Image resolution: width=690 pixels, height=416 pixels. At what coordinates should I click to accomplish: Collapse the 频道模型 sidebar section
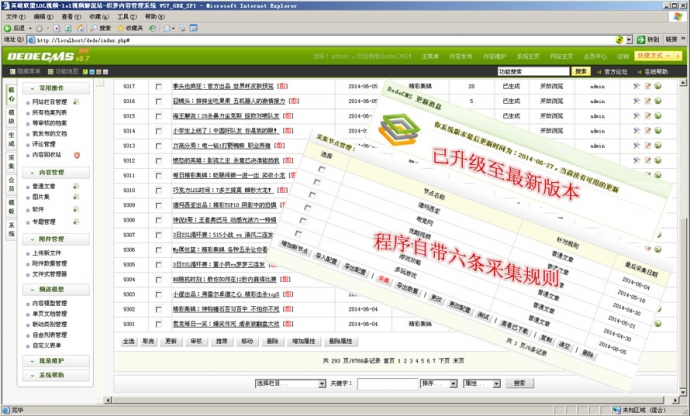coord(56,289)
